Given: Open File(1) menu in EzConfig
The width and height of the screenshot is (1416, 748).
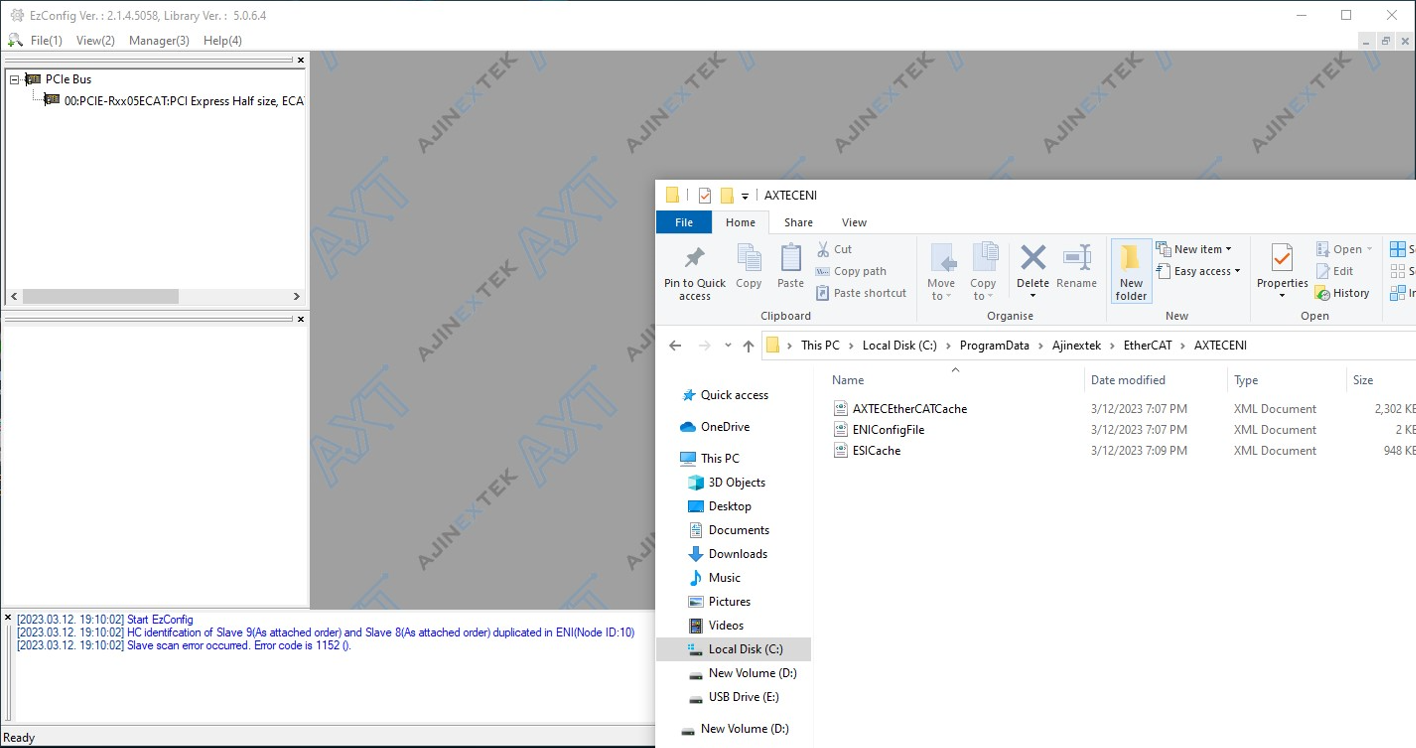Looking at the screenshot, I should 46,40.
